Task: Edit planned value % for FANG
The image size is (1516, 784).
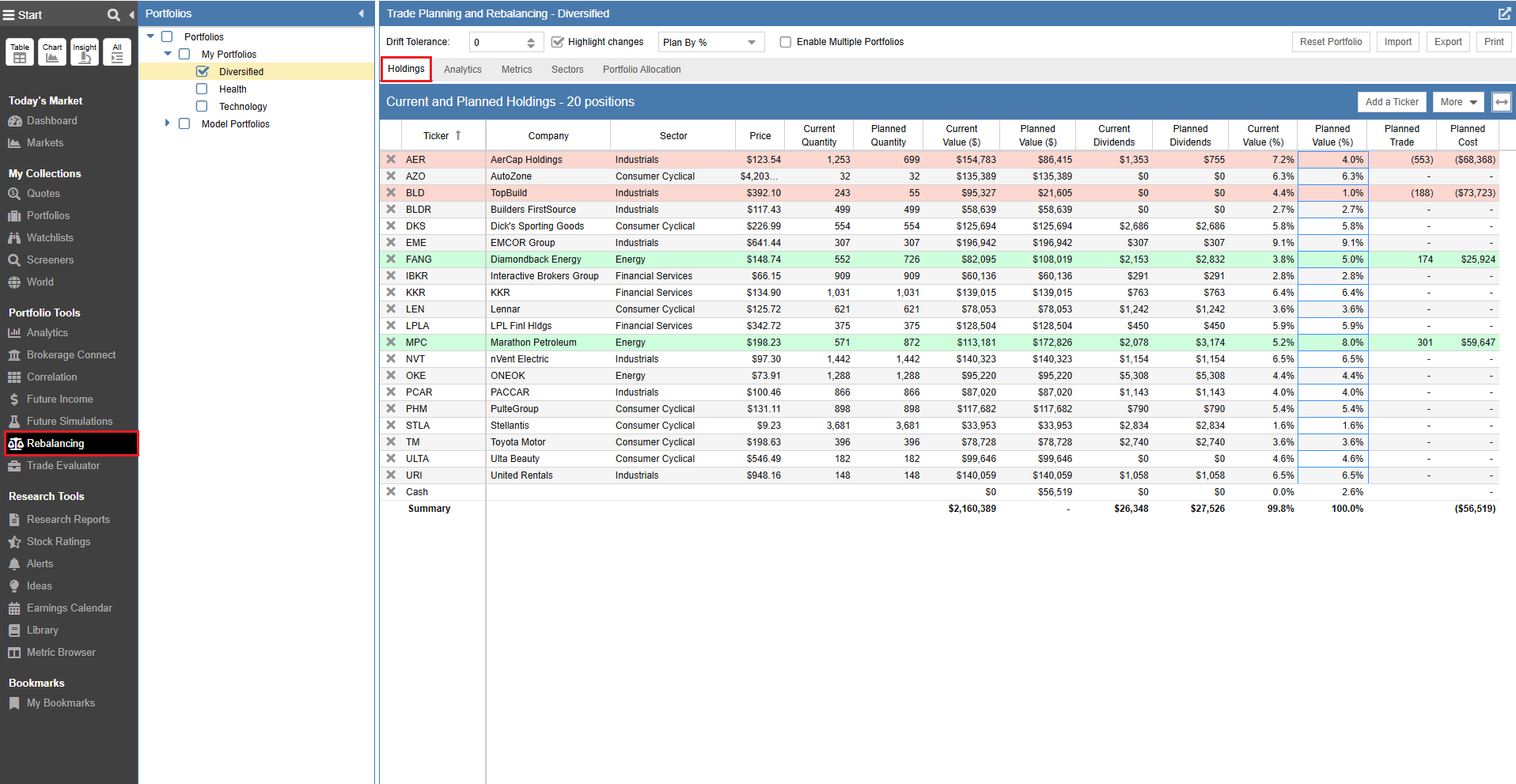Action: coord(1332,259)
